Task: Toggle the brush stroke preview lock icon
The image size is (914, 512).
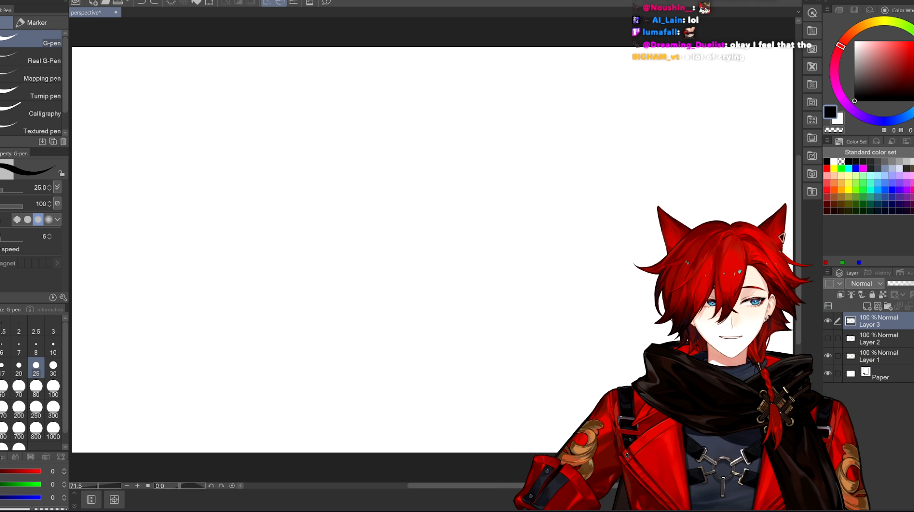Action: click(61, 173)
